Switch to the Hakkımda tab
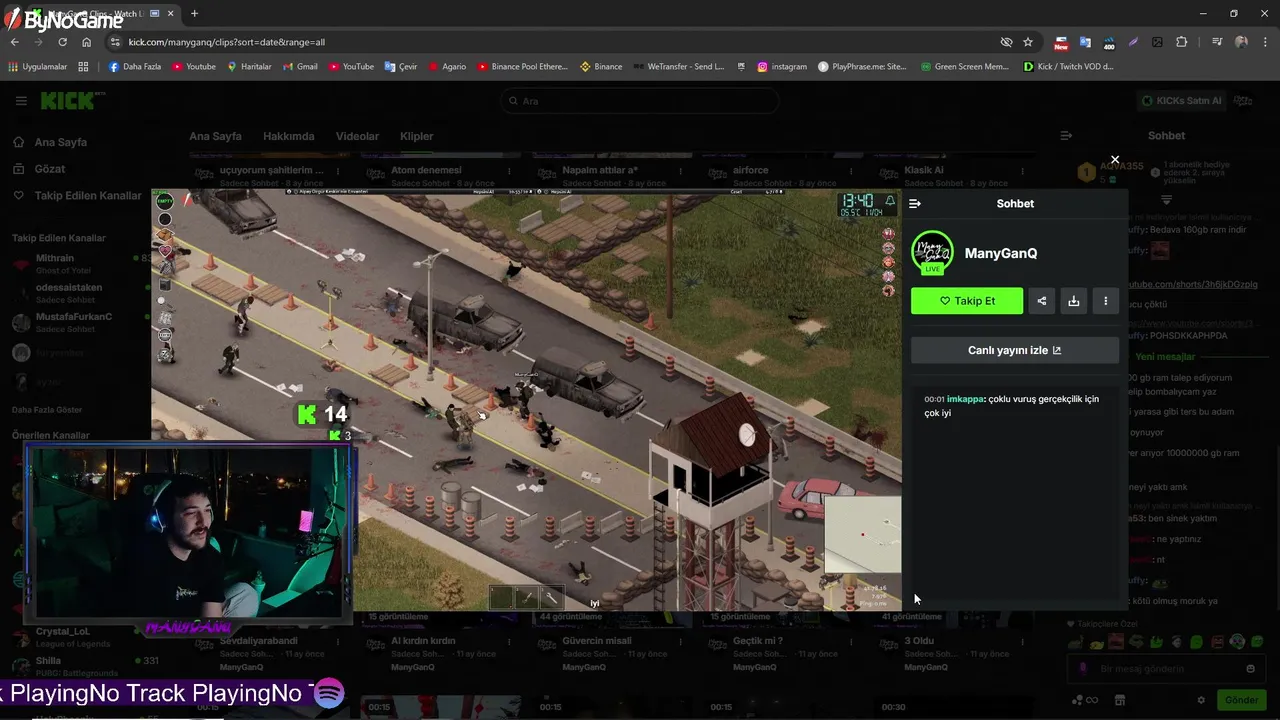1280x720 pixels. click(x=288, y=136)
